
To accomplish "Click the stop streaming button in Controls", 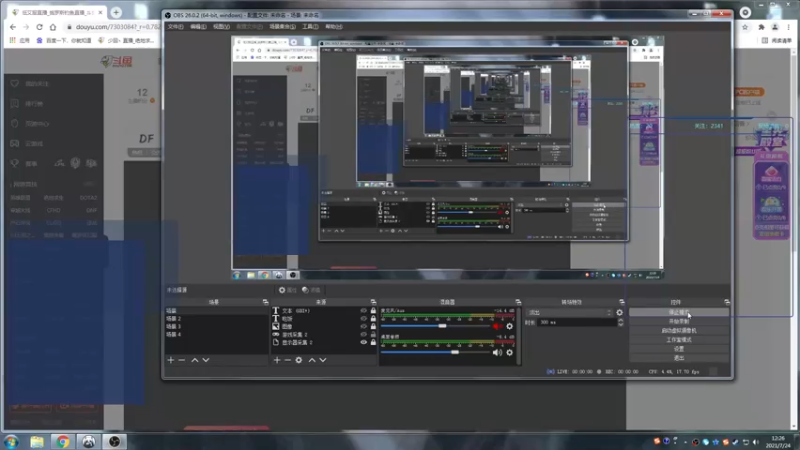I will coord(679,312).
